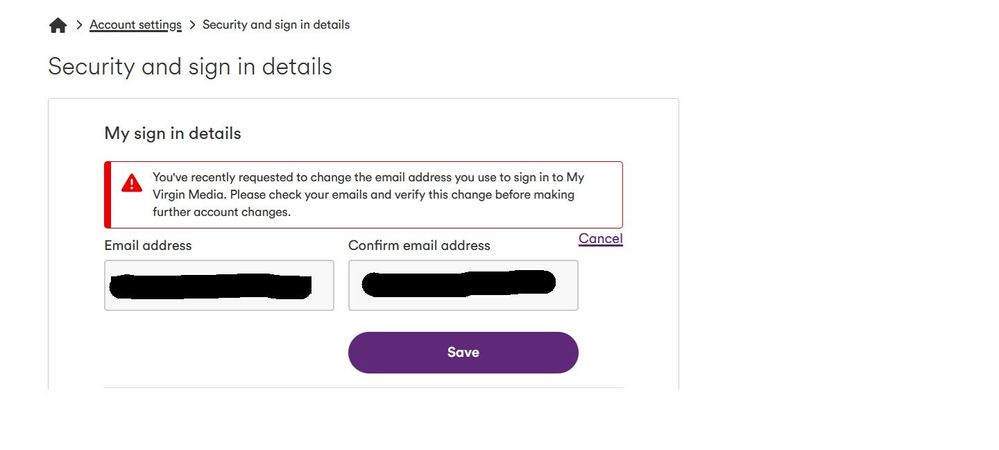Click the Security and sign in details page title
Viewport: 999px width, 450px height.
click(x=190, y=67)
